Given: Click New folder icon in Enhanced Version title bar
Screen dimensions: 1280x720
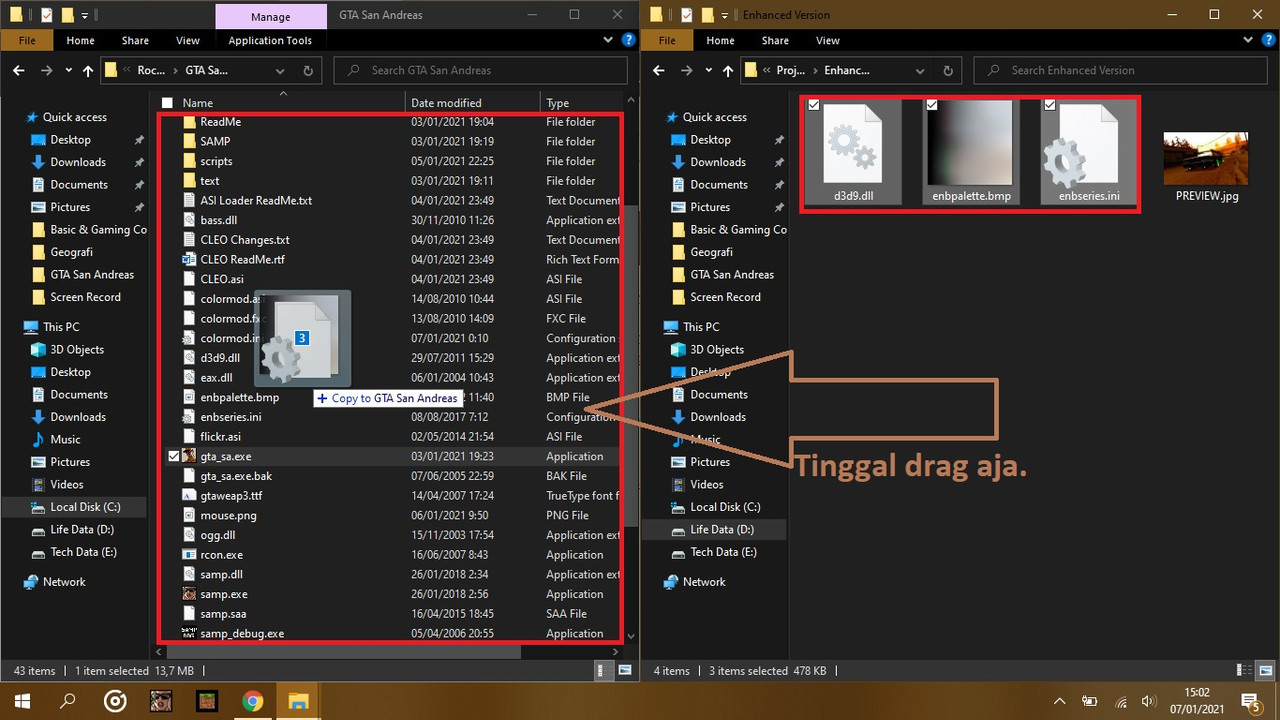Looking at the screenshot, I should pyautogui.click(x=707, y=15).
